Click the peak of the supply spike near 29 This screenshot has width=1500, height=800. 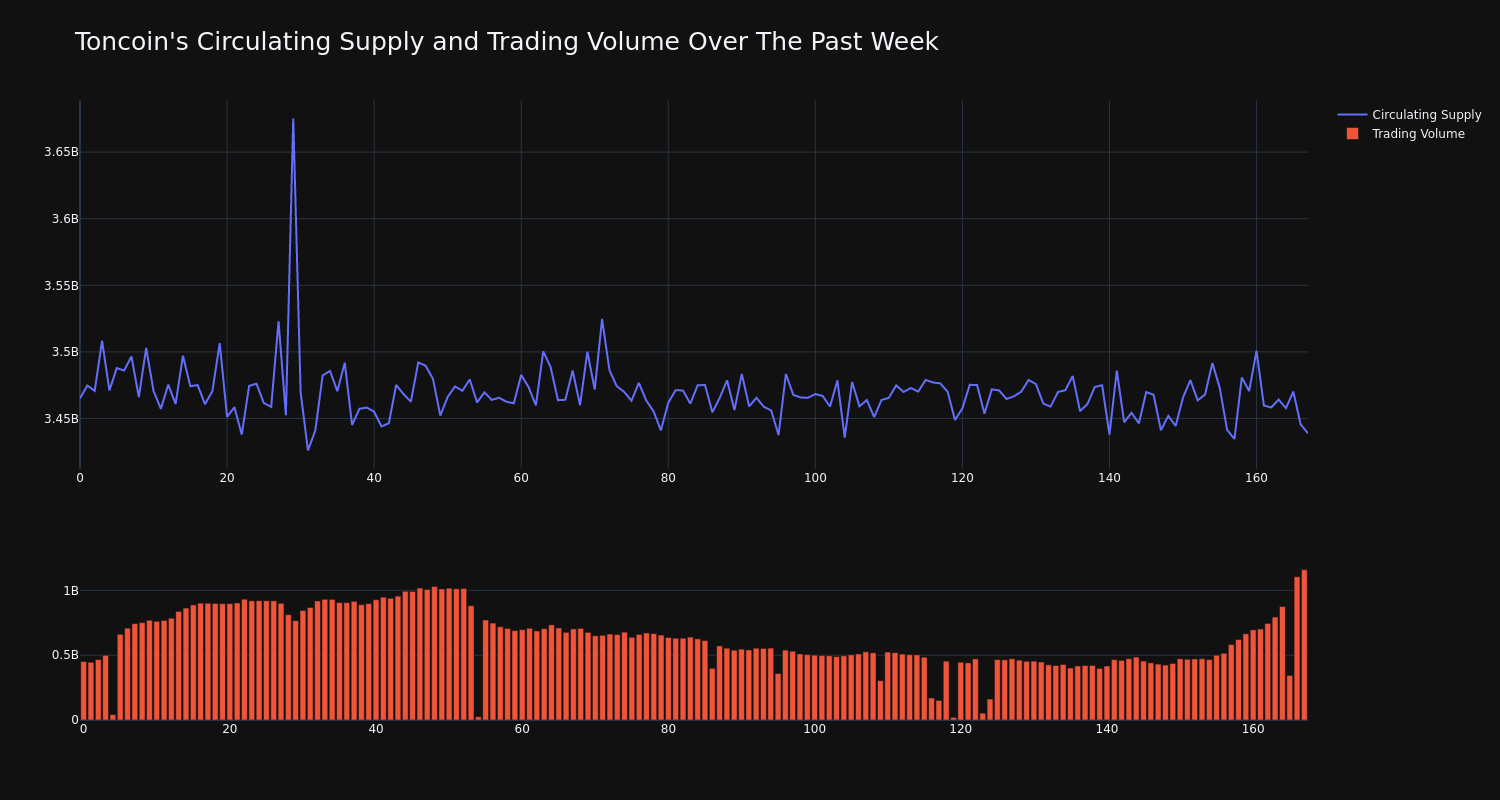click(293, 119)
